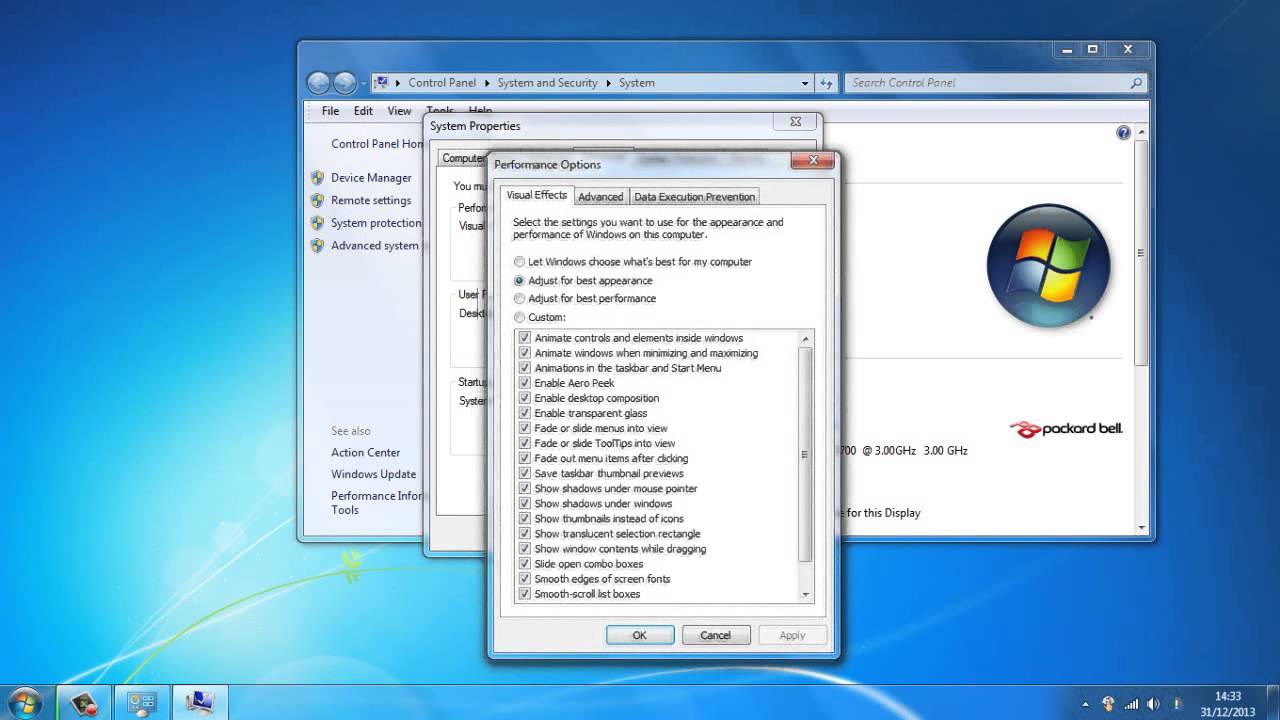Viewport: 1280px width, 720px height.
Task: Click the System breadcrumb in address bar
Action: point(636,83)
